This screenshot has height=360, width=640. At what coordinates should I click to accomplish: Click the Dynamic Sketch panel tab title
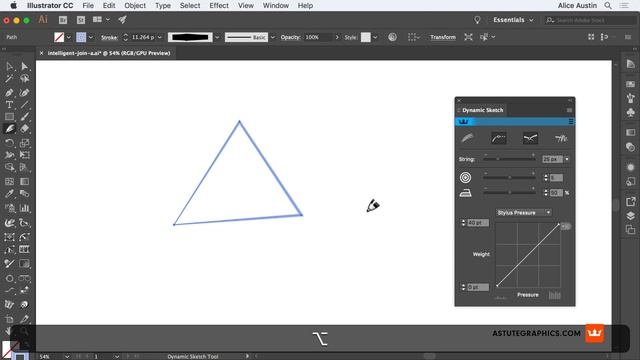pyautogui.click(x=482, y=110)
